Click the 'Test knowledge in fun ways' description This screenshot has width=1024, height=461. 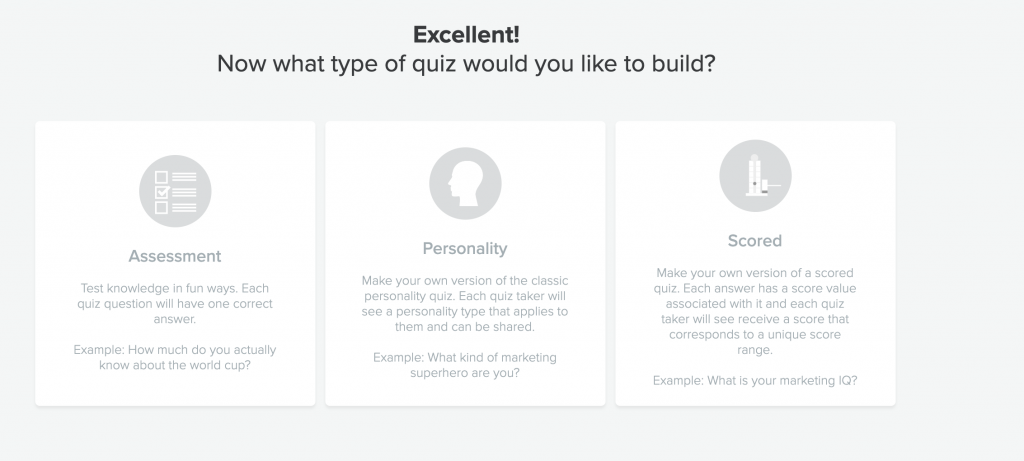[175, 304]
